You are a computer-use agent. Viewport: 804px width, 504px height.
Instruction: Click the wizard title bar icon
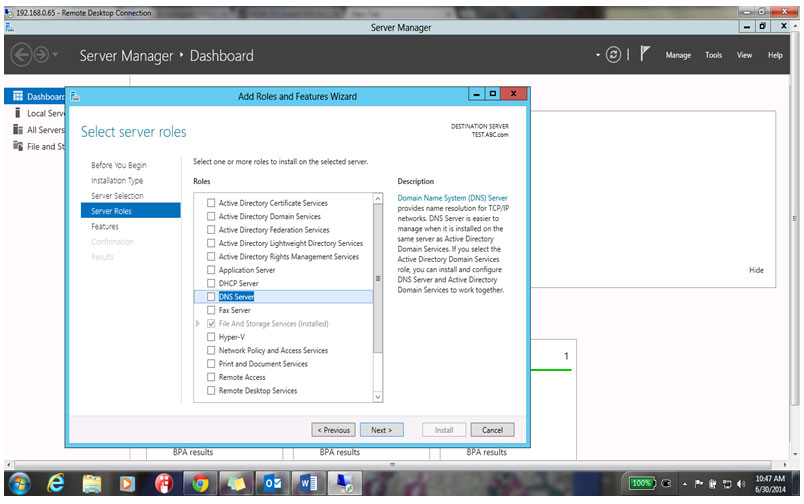point(75,96)
